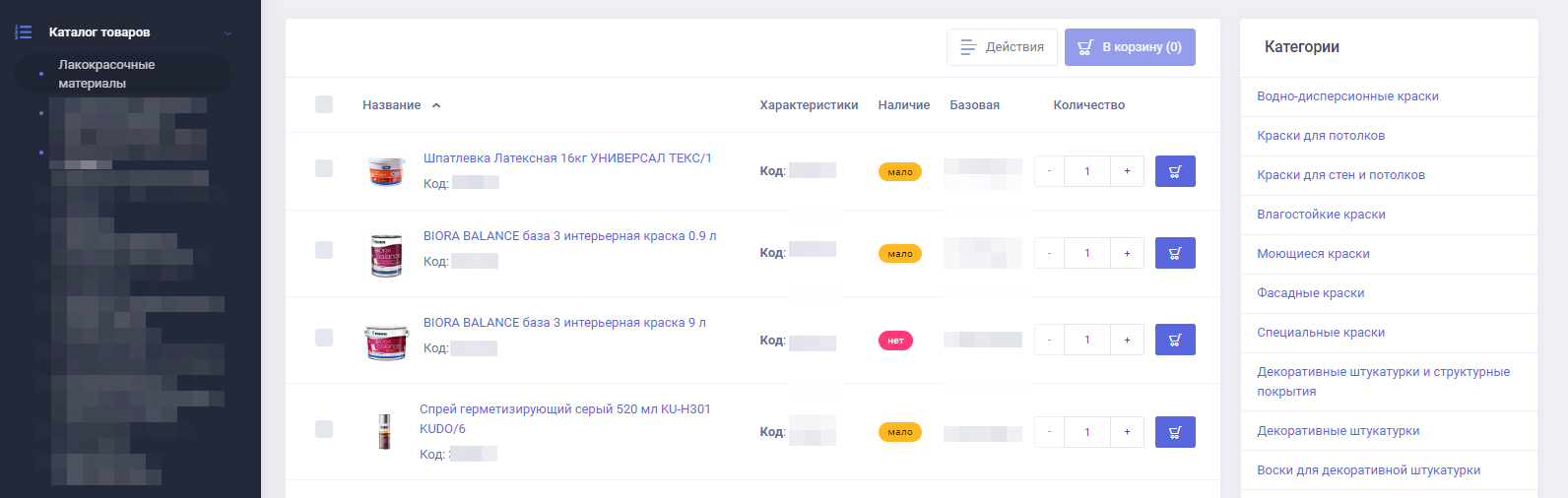Click the нет availability badge
This screenshot has width=1568, height=498.
[895, 341]
